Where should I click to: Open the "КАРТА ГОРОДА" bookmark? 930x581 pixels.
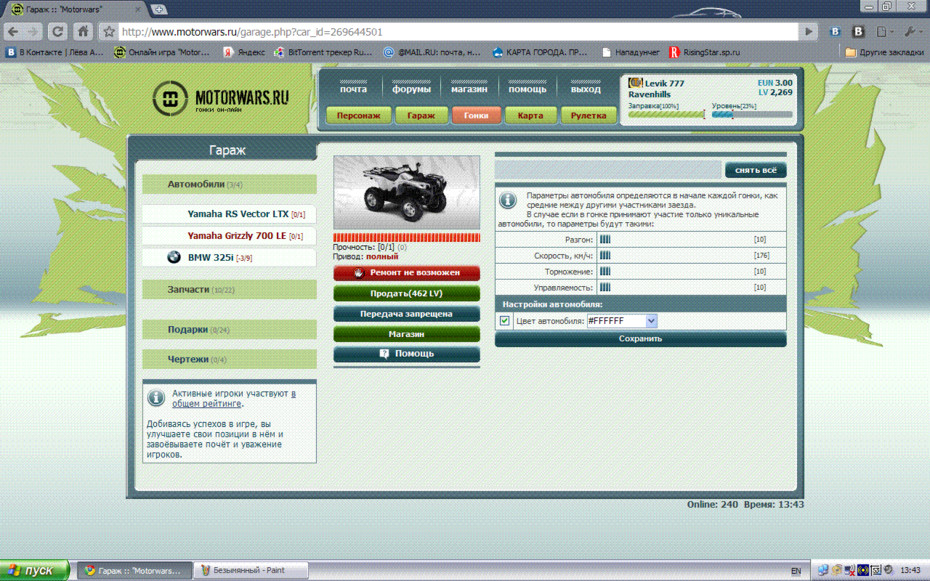(541, 52)
